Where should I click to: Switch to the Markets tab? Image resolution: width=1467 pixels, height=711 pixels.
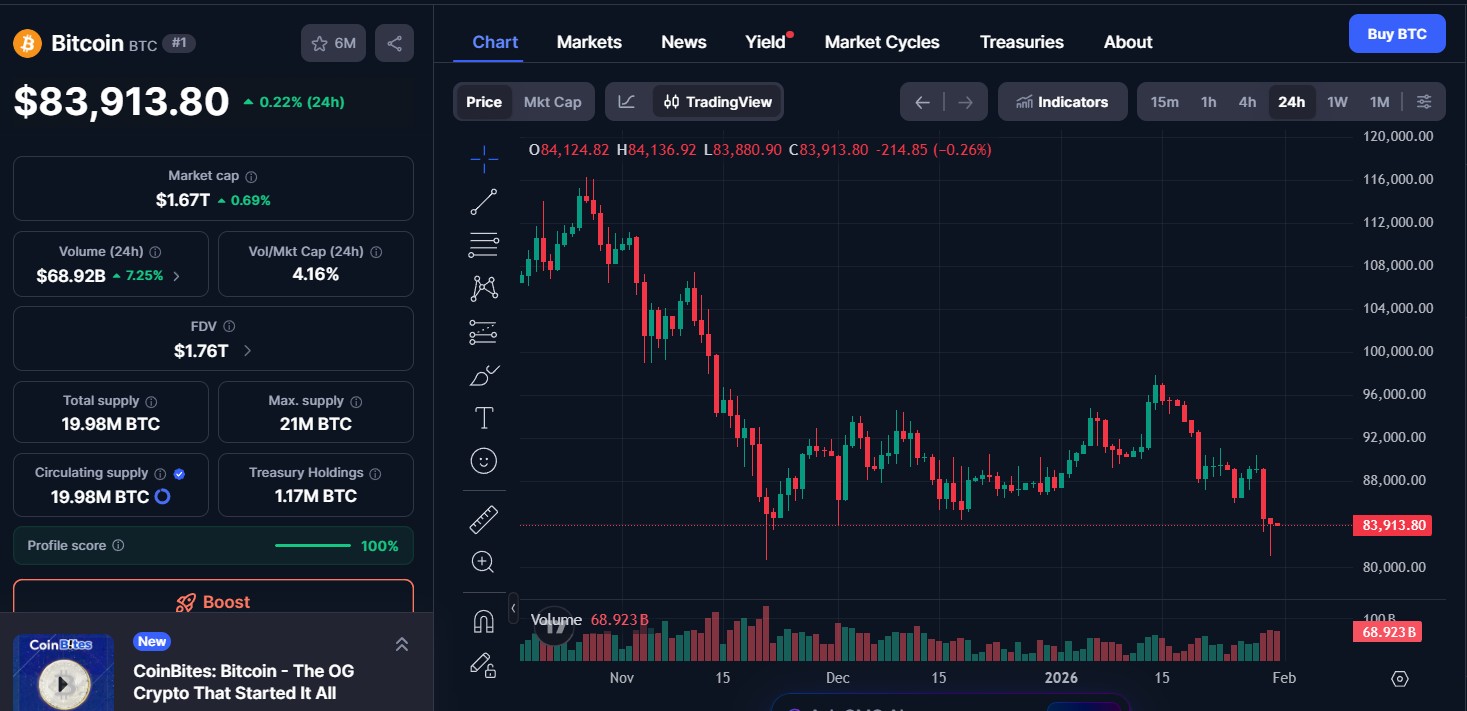click(x=589, y=41)
